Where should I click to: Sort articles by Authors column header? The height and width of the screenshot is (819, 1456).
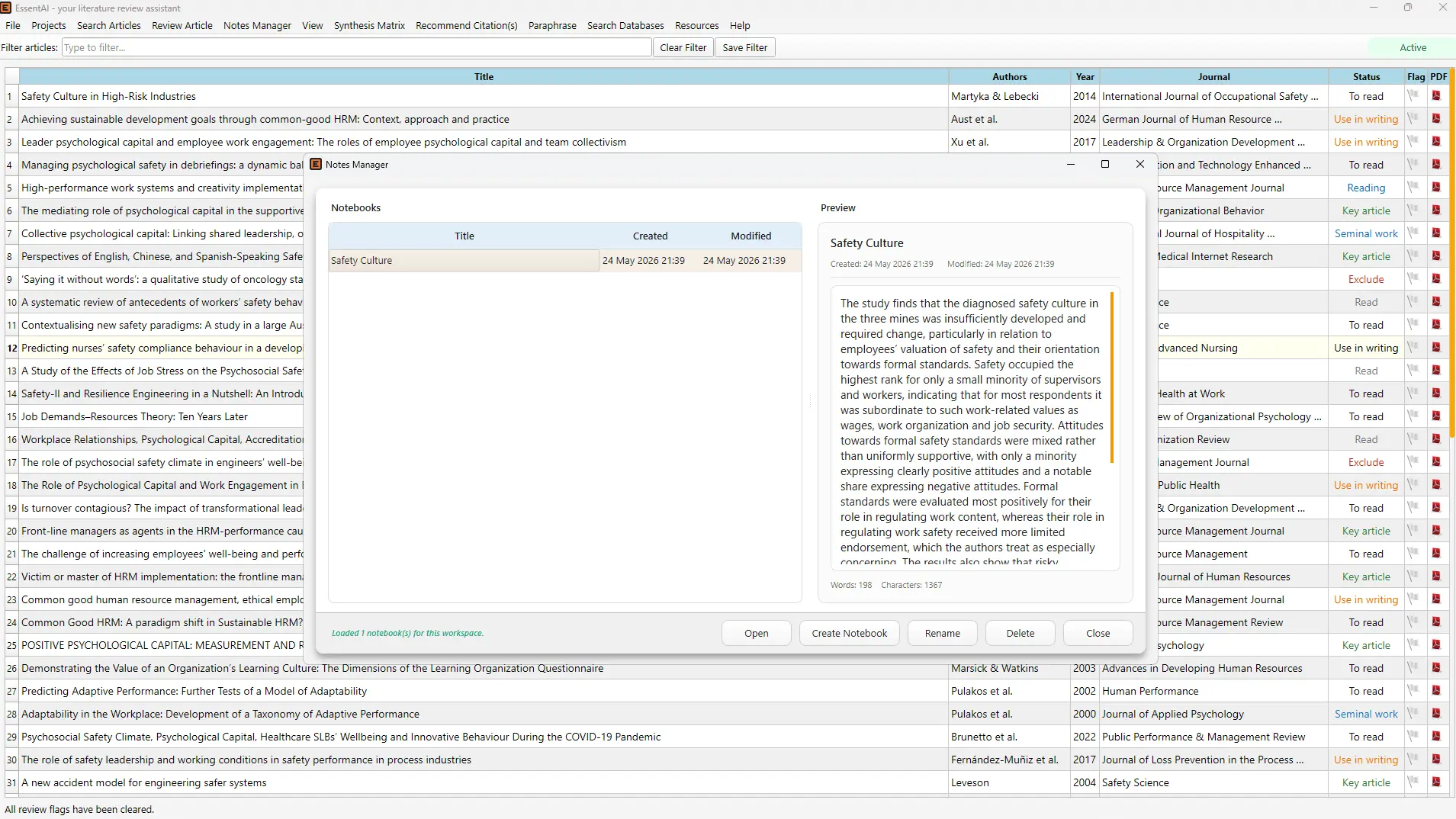[1010, 76]
